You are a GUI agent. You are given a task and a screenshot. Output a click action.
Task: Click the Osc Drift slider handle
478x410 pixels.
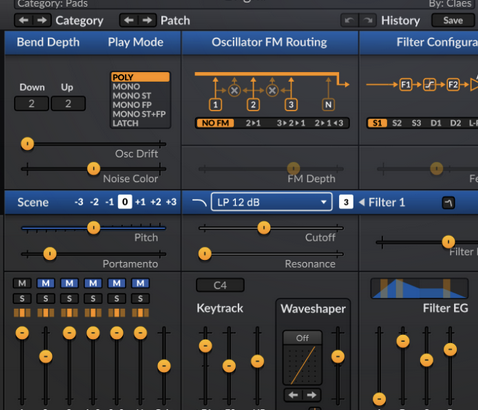(x=27, y=144)
